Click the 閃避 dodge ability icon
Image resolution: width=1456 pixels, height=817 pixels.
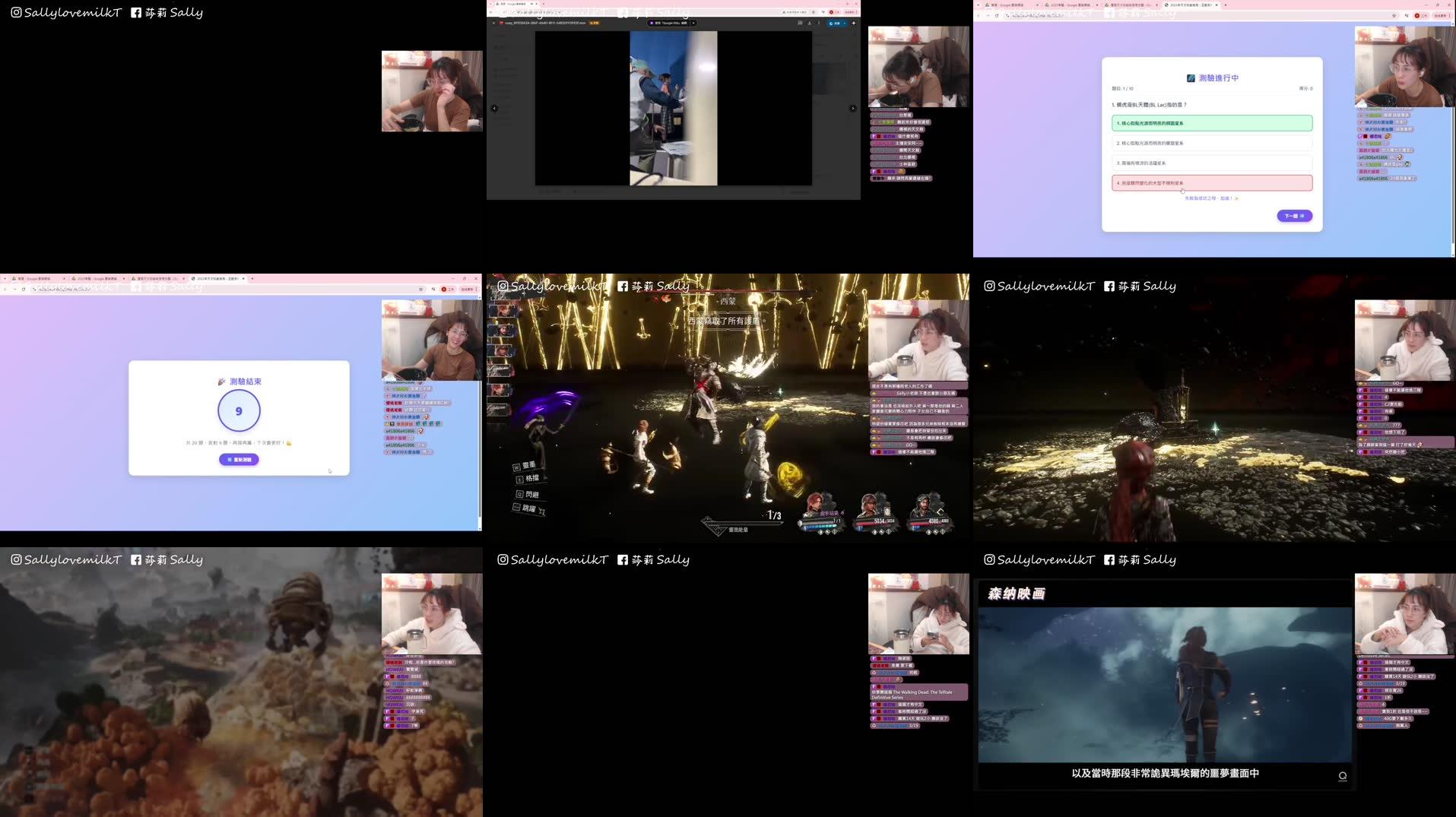point(519,494)
